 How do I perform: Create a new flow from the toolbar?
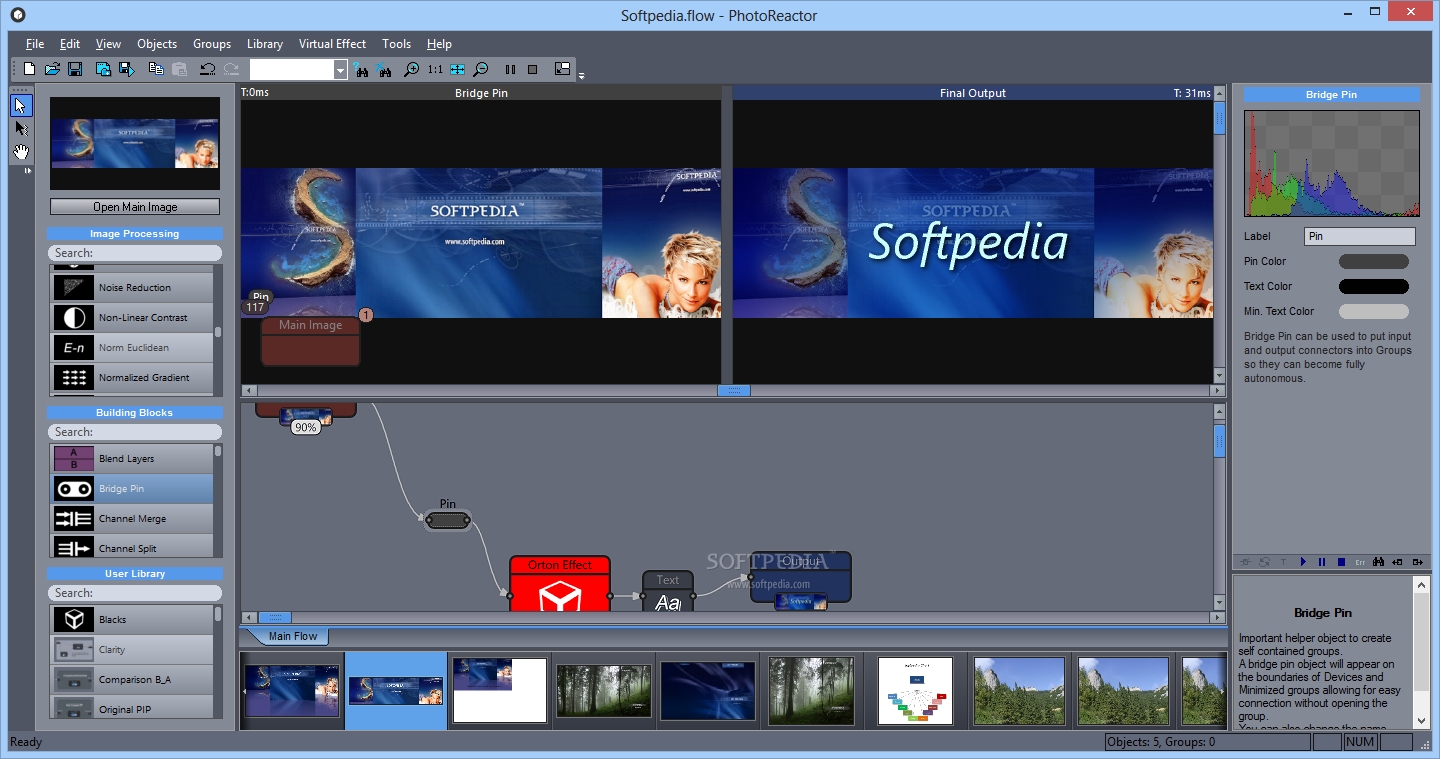pos(29,69)
